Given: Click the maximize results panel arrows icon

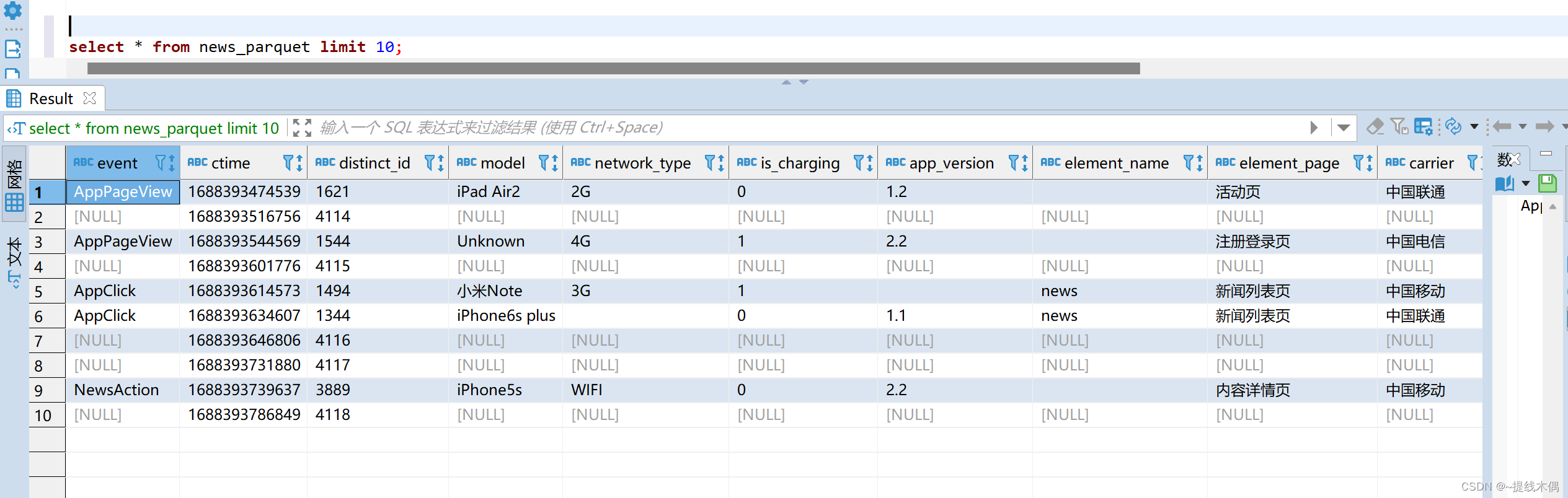Looking at the screenshot, I should coord(302,128).
